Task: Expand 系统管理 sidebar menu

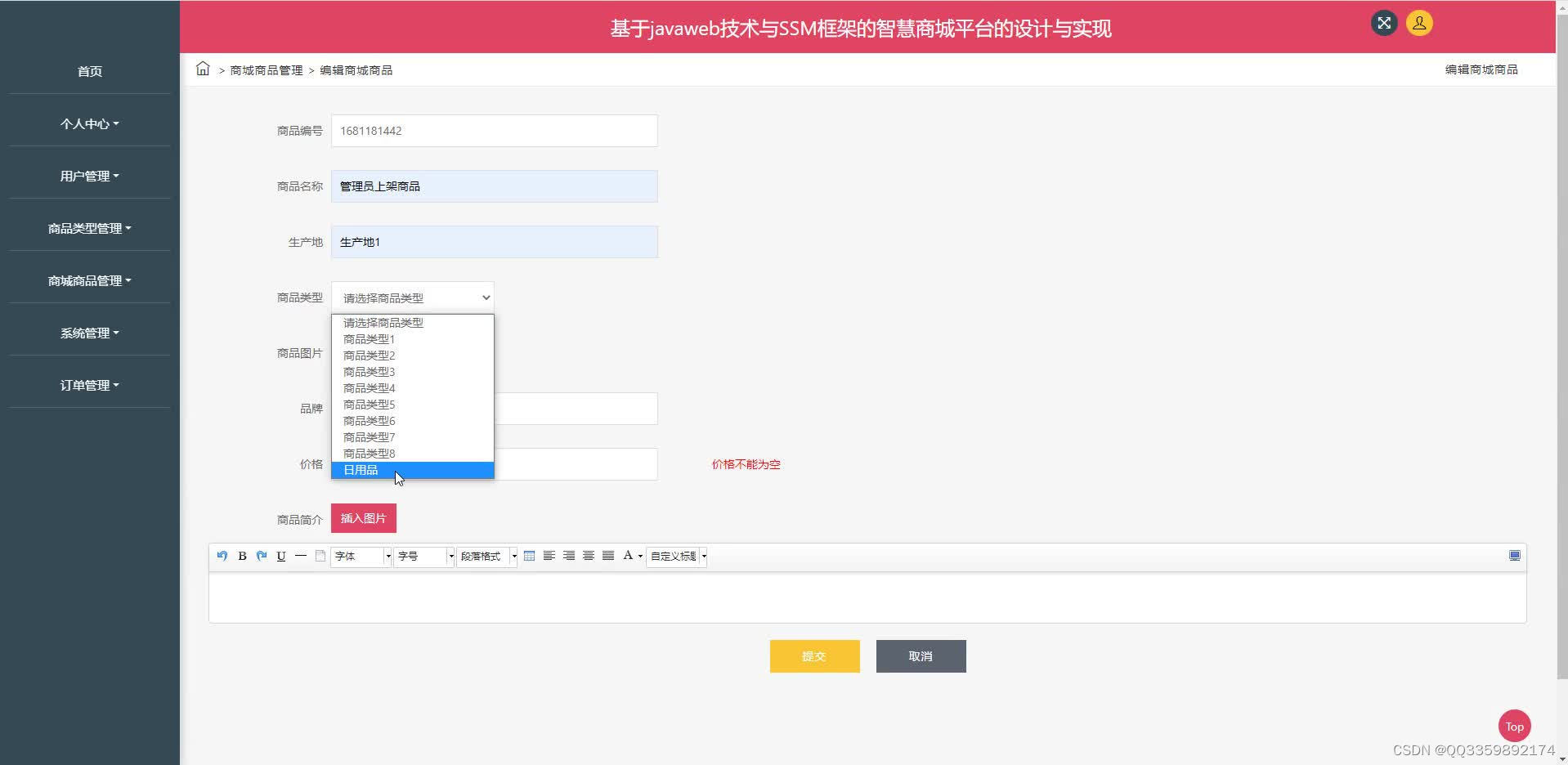Action: [x=90, y=333]
